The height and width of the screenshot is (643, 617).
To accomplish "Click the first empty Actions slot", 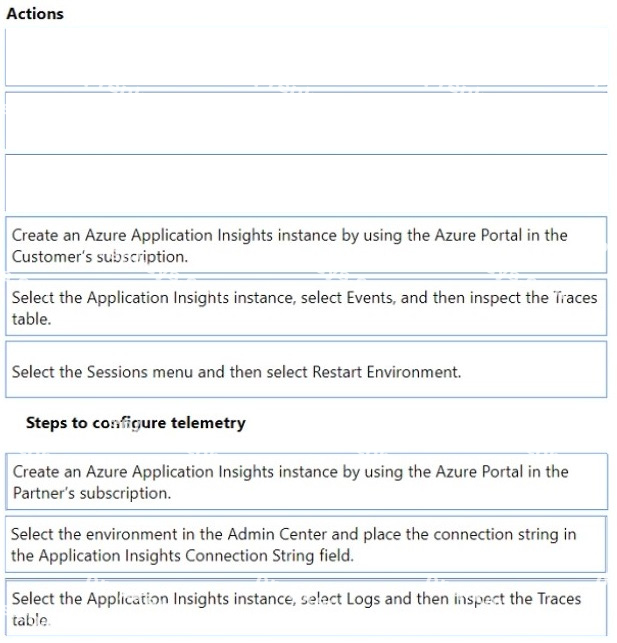I will (x=306, y=57).
